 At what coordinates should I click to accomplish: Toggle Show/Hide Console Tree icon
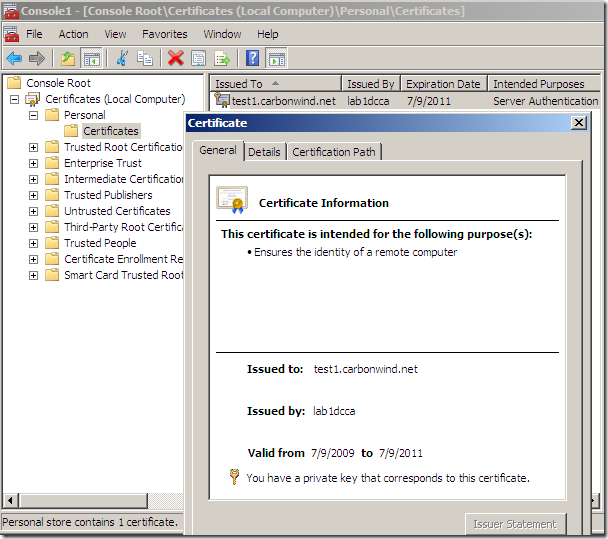(x=92, y=59)
